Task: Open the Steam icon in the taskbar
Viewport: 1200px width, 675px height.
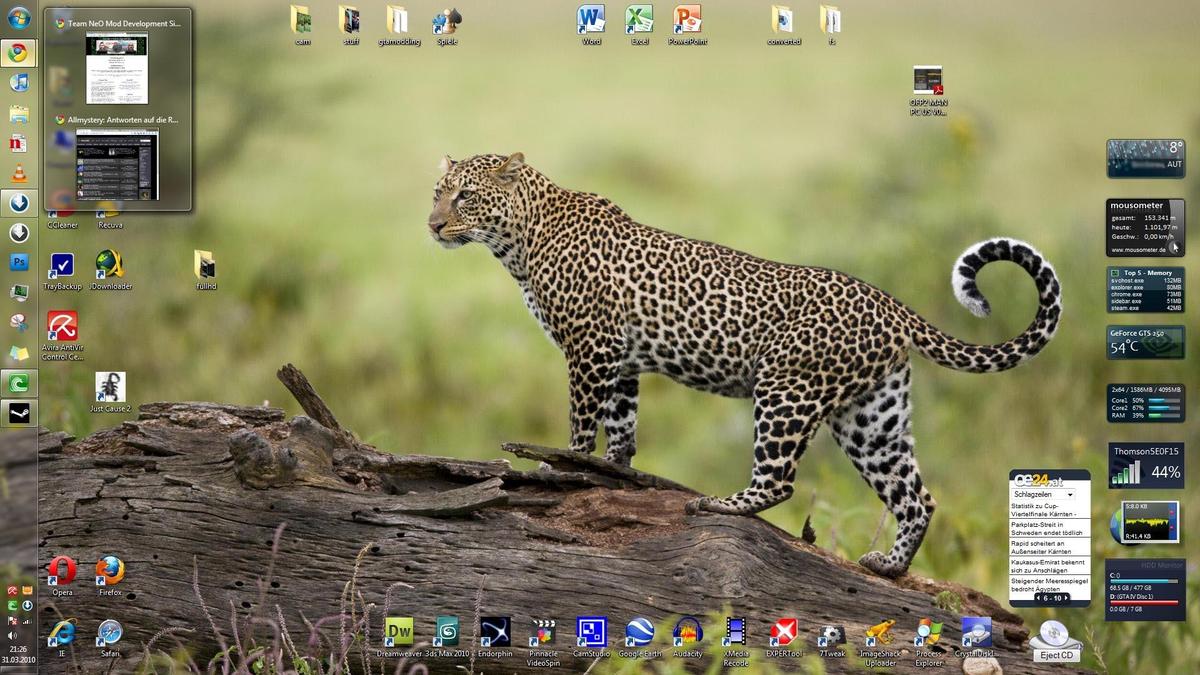Action: click(19, 412)
